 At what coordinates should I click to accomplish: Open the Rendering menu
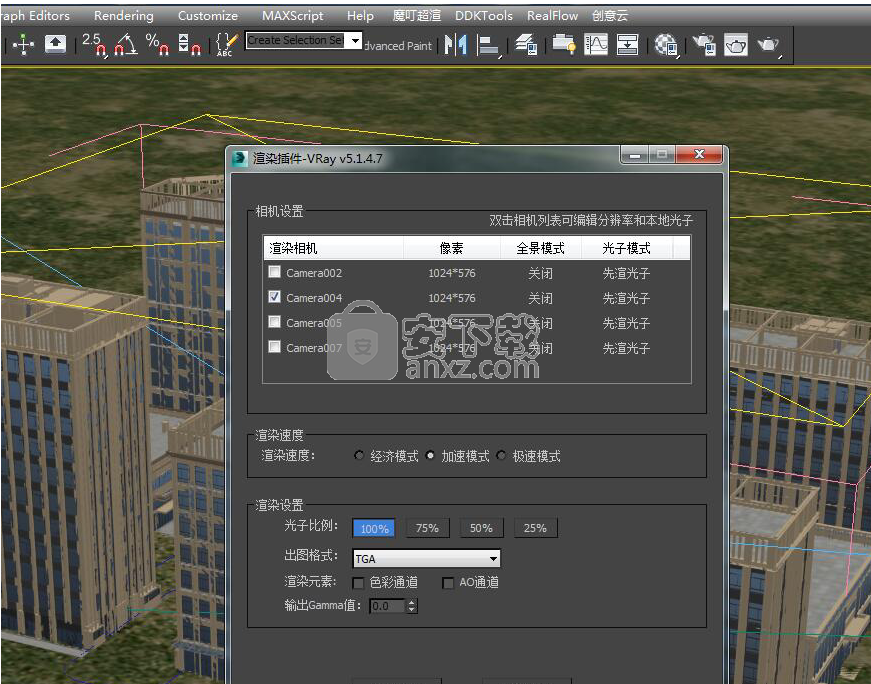point(123,15)
